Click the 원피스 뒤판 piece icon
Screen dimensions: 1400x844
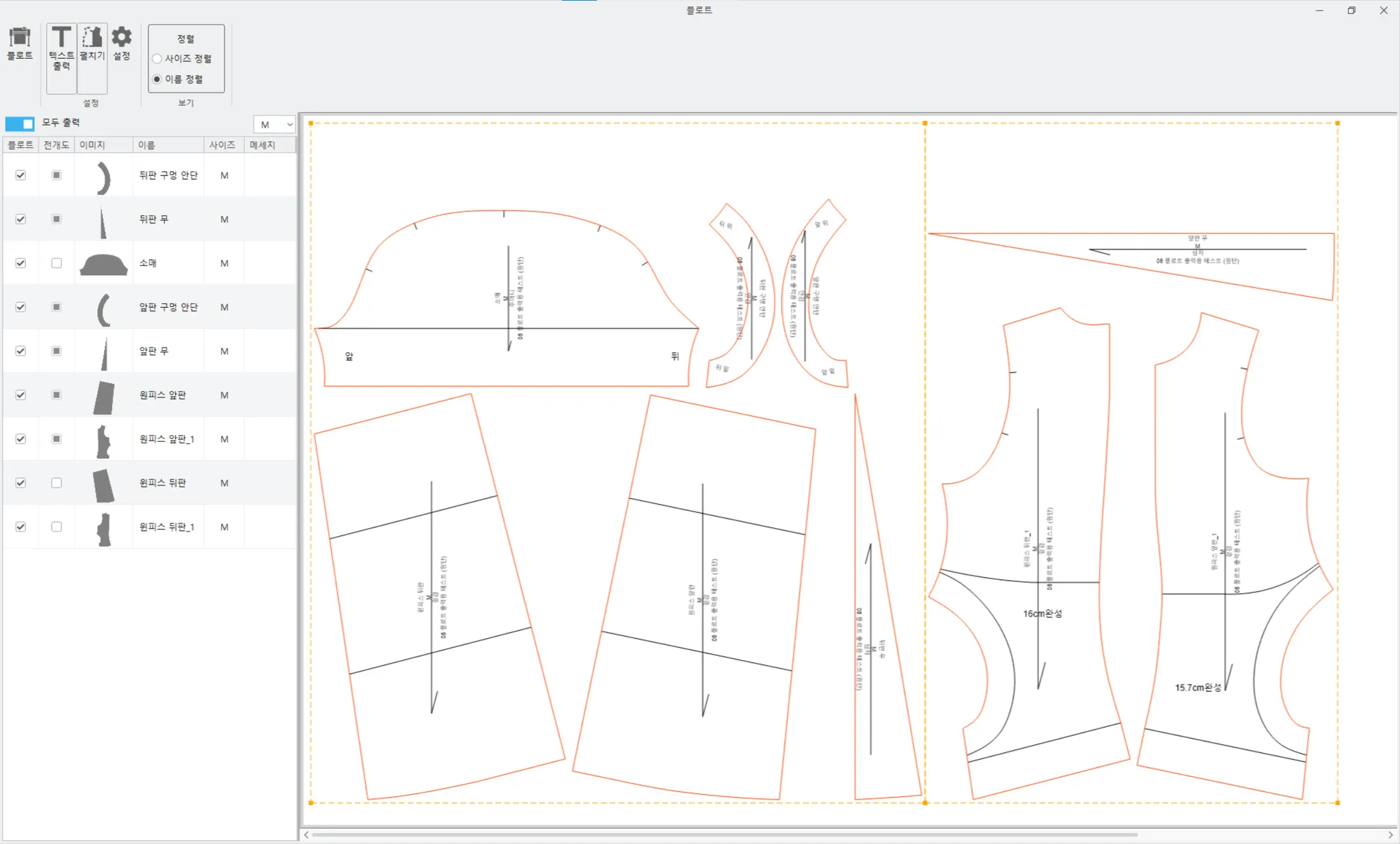[103, 484]
